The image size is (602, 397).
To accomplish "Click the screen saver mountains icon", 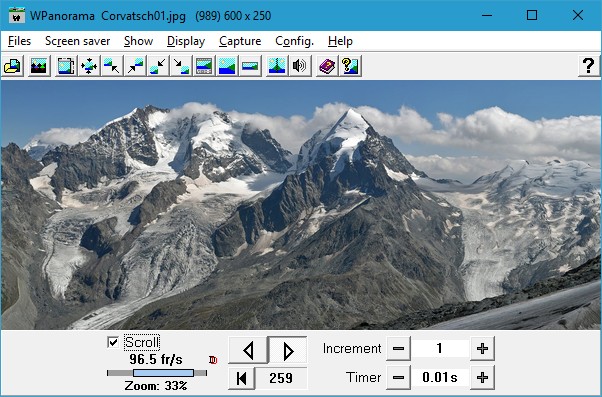I will [38, 66].
